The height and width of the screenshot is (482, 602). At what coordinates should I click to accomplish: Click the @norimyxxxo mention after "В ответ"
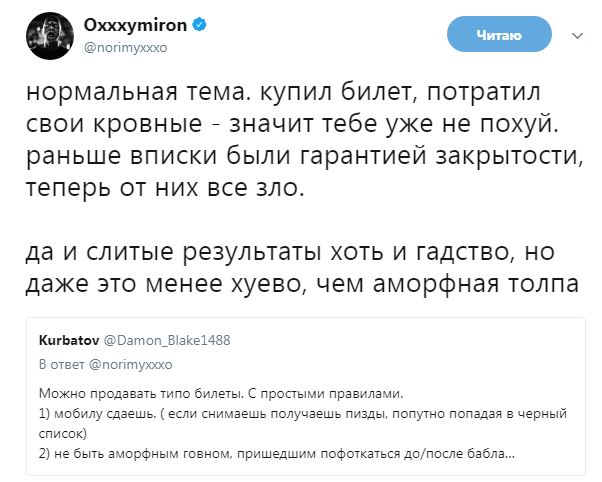click(119, 362)
